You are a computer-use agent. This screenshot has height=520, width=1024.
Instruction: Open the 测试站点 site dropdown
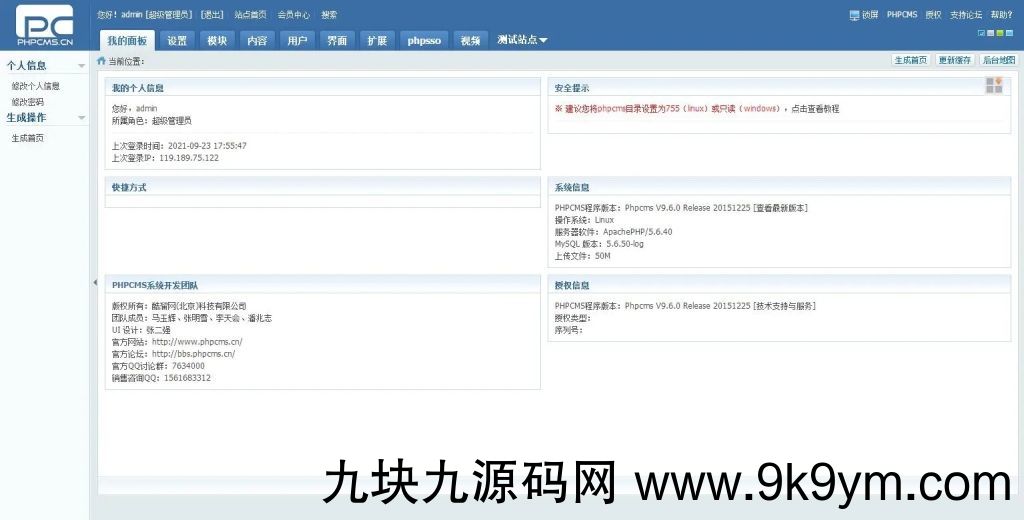point(522,40)
